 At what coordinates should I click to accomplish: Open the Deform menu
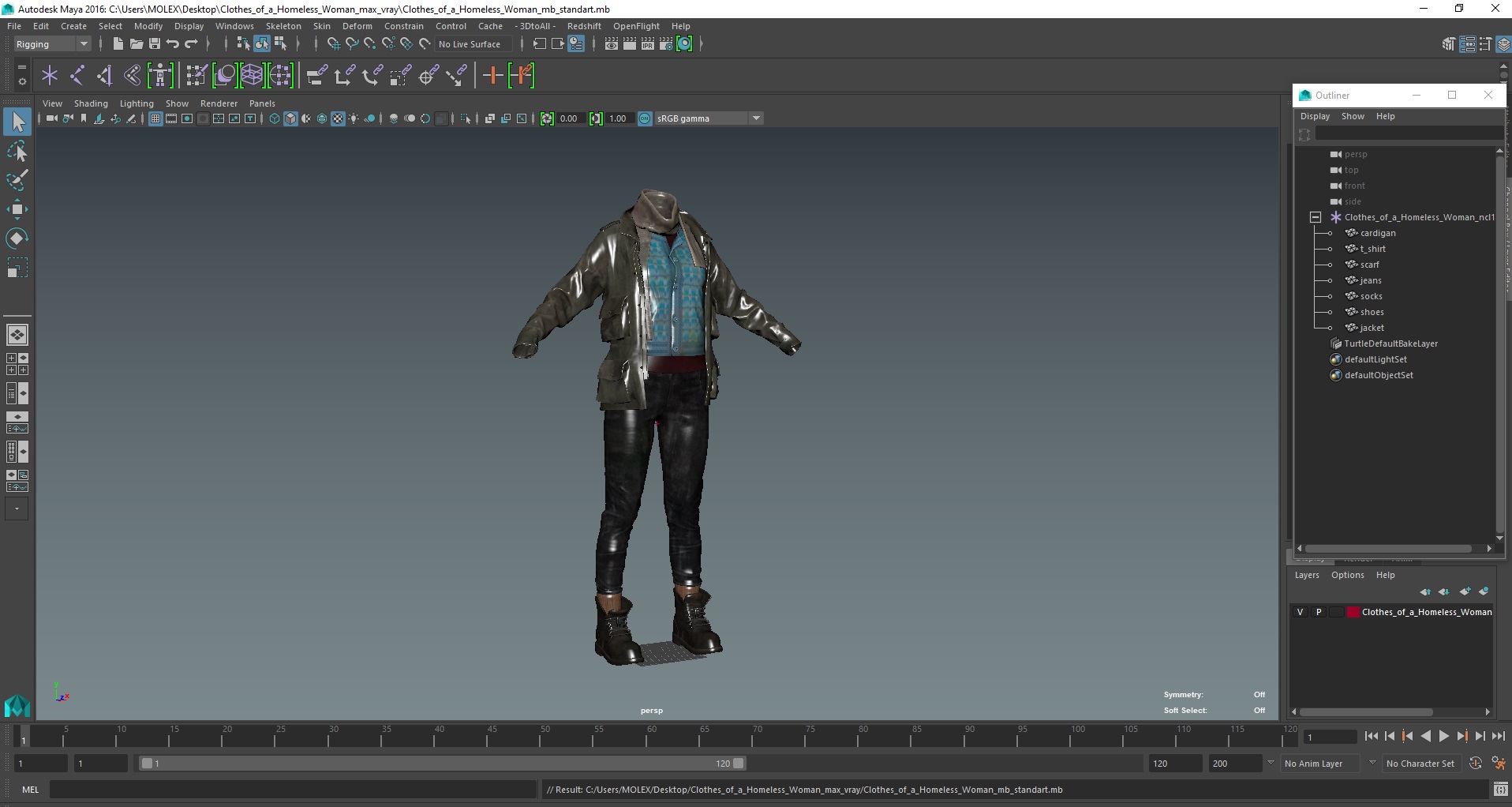click(357, 26)
